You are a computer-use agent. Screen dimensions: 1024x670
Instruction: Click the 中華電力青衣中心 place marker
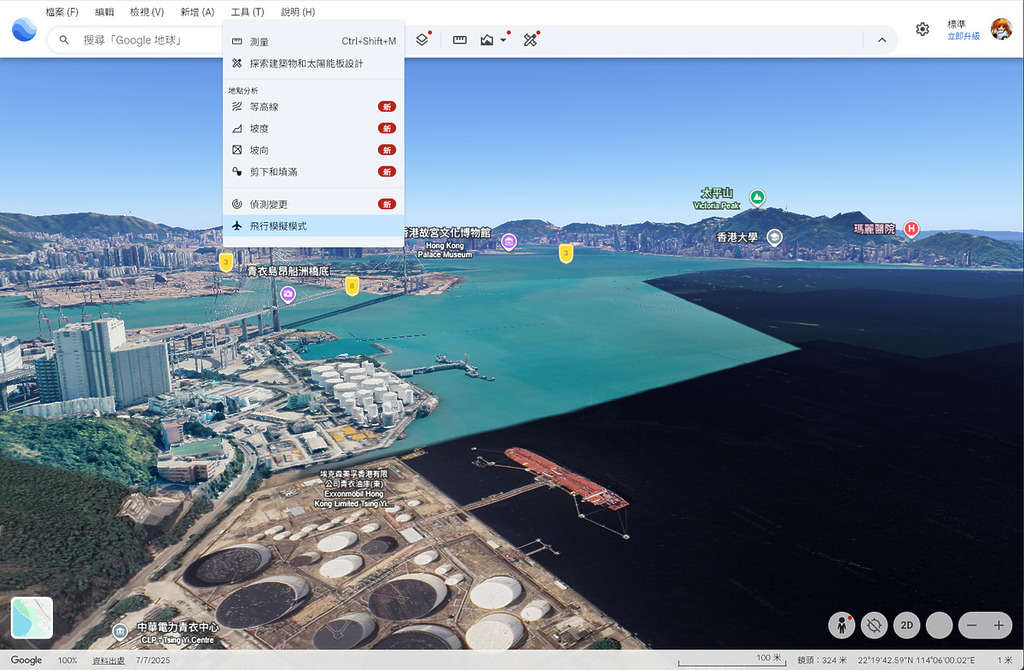pos(120,631)
